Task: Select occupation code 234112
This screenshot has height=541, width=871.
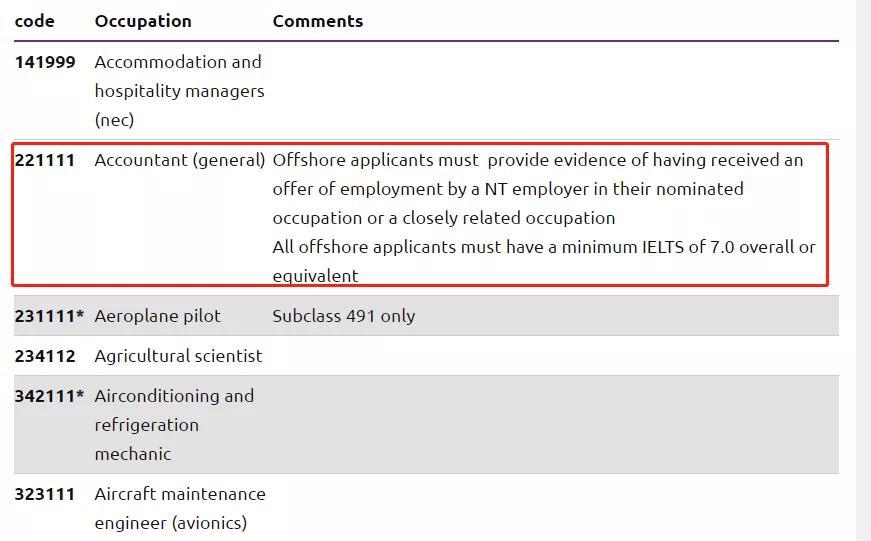Action: click(45, 355)
